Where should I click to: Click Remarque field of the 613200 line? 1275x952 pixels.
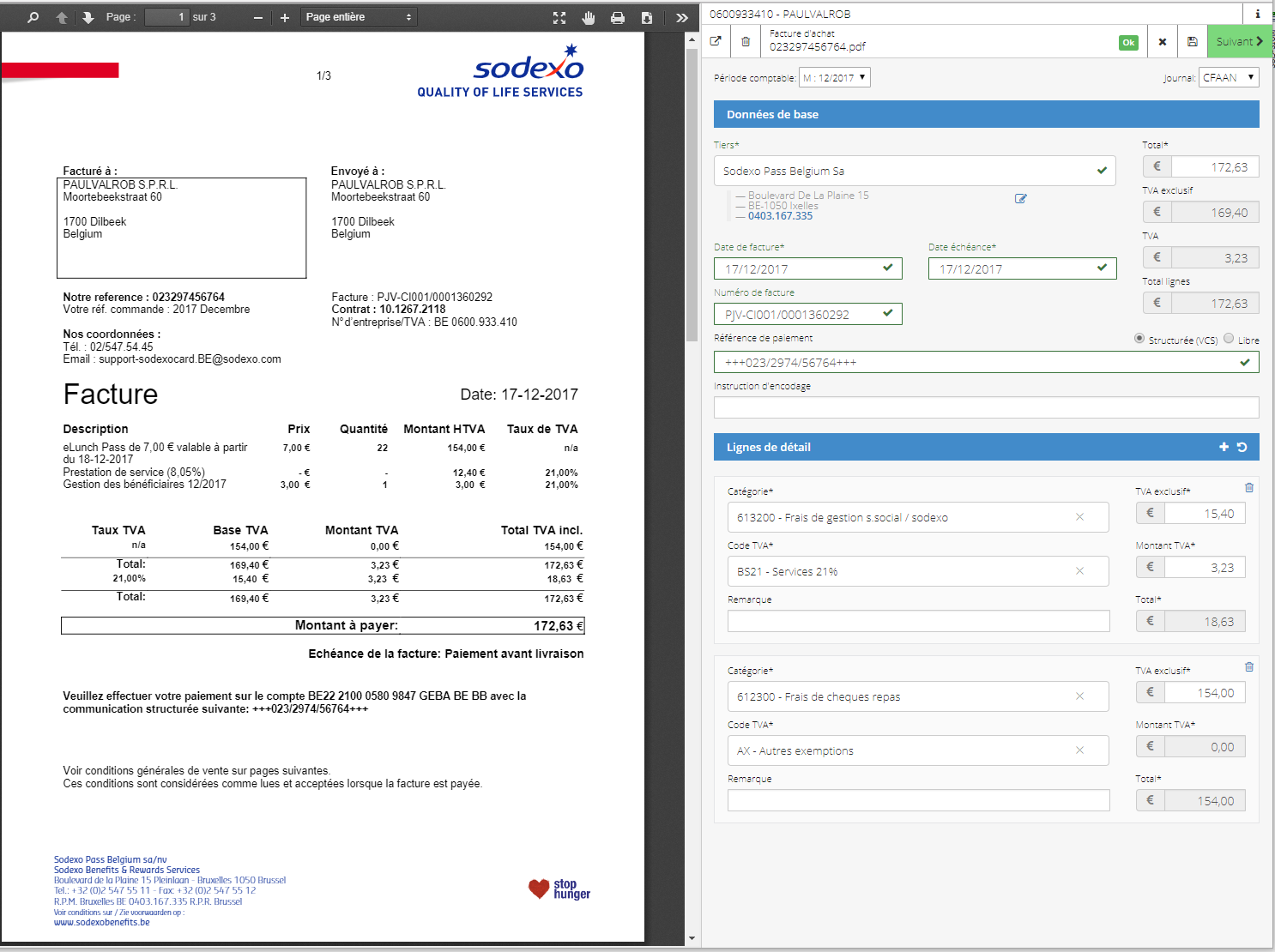coord(918,621)
